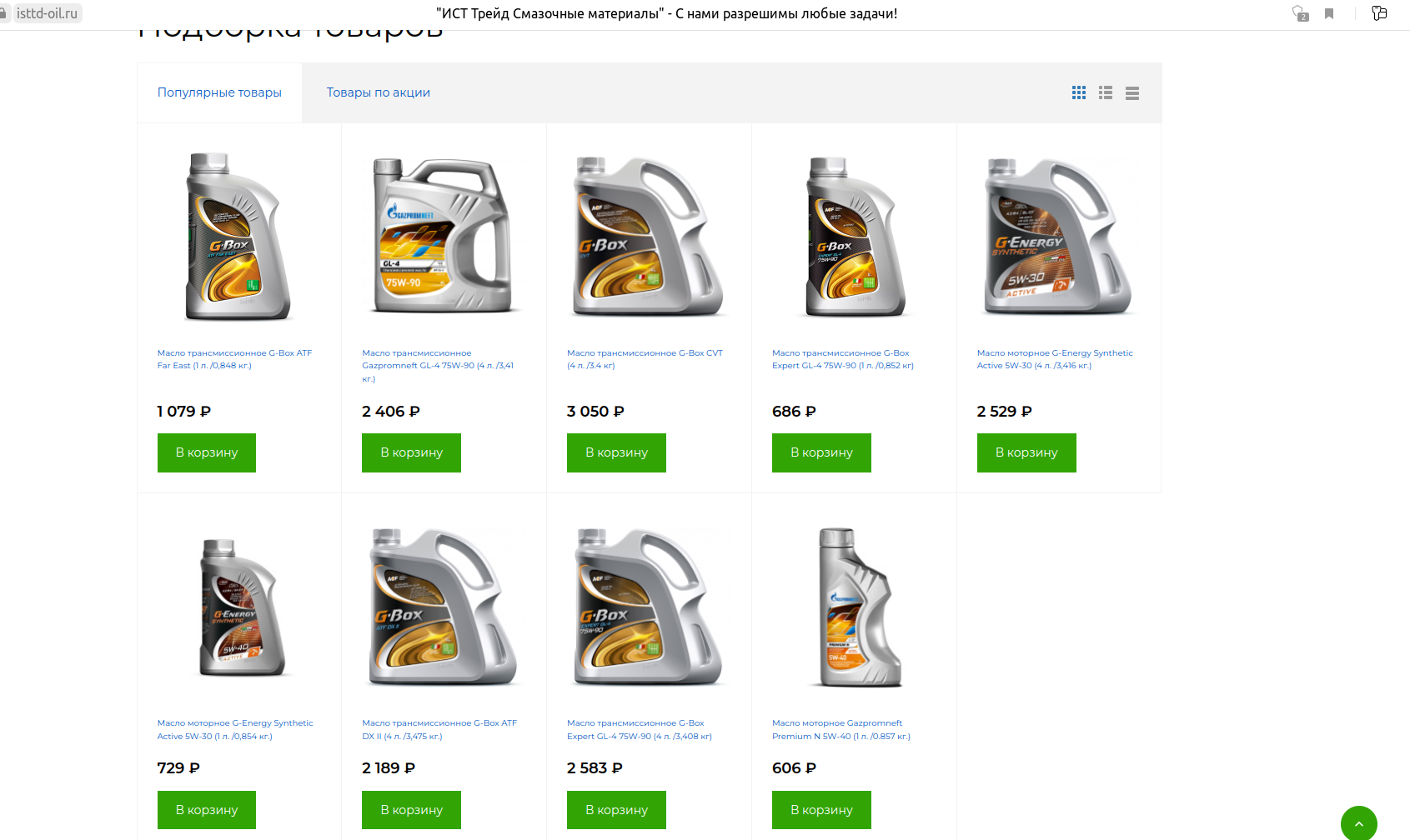
Task: Open the Товары по акции tab
Action: (379, 92)
